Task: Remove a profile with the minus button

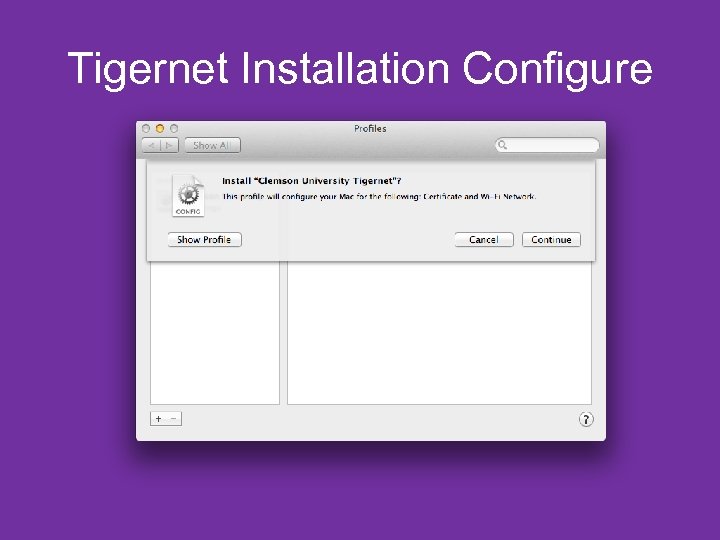Action: 174,419
